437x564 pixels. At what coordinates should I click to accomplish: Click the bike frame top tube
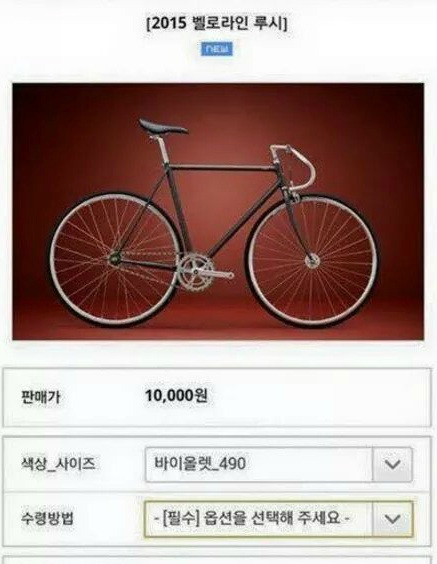pos(220,168)
